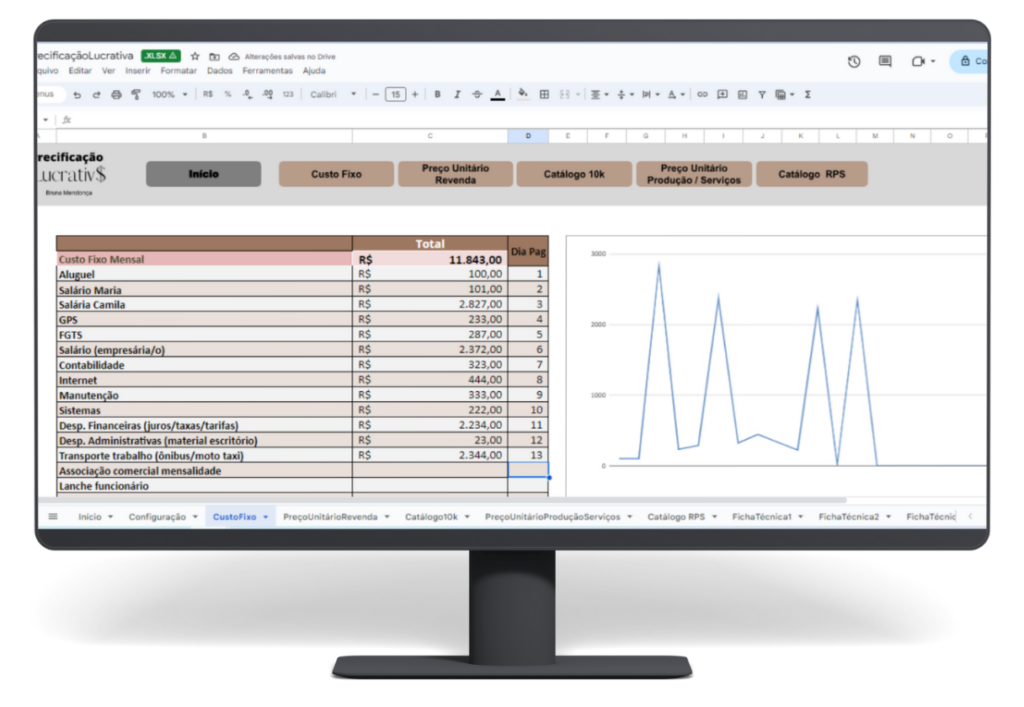This screenshot has width=1024, height=707.
Task: Open the Ferramentas menu
Action: point(268,71)
